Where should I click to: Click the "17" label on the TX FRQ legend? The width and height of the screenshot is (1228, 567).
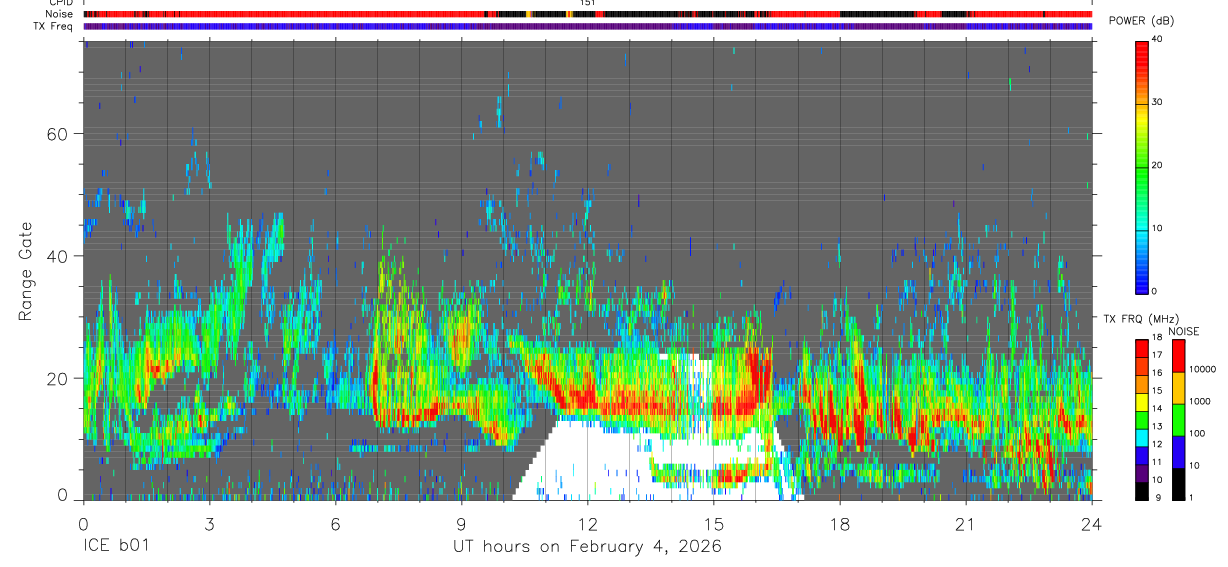tap(1157, 355)
